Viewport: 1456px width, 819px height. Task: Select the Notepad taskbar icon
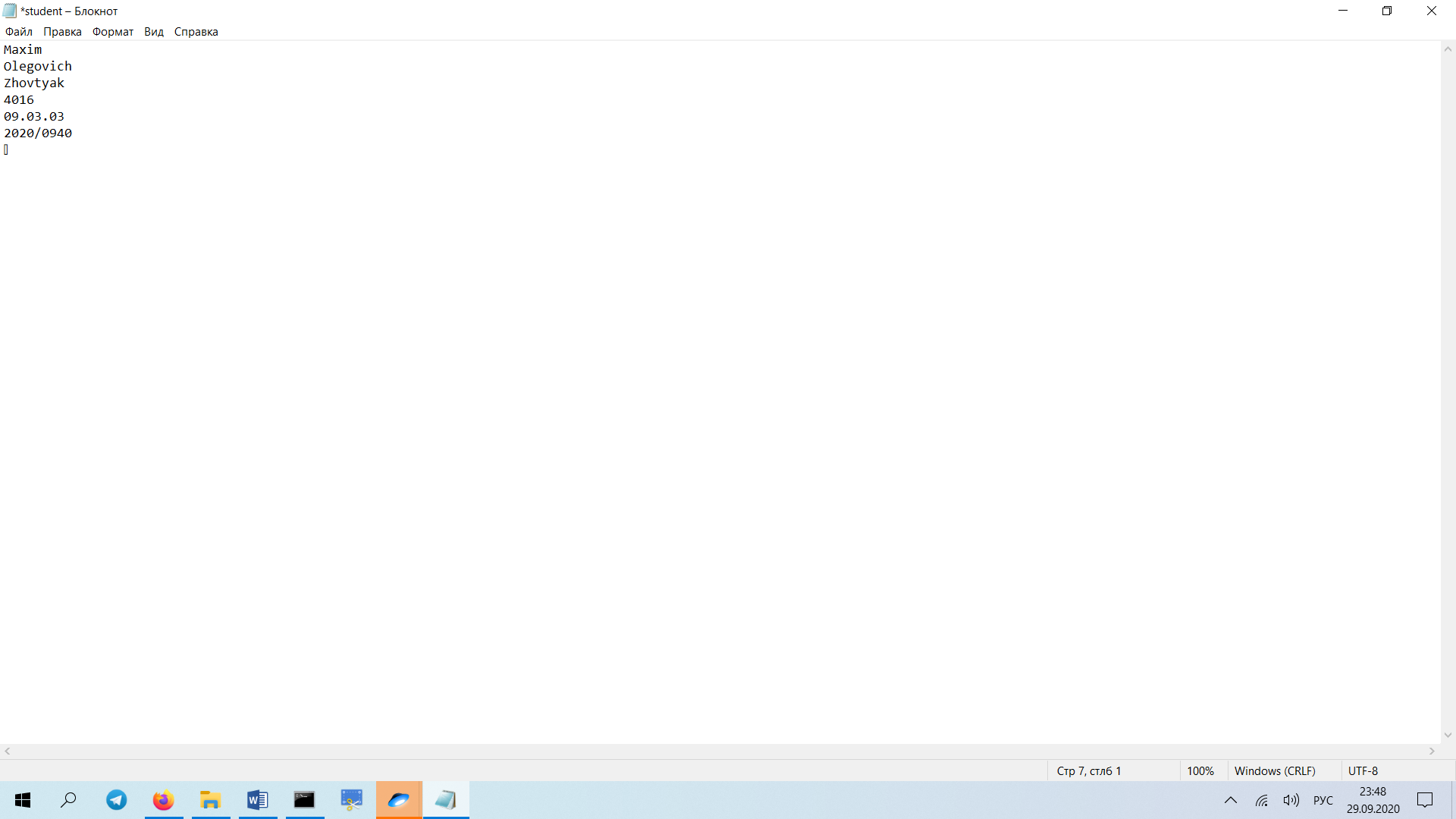pyautogui.click(x=446, y=800)
